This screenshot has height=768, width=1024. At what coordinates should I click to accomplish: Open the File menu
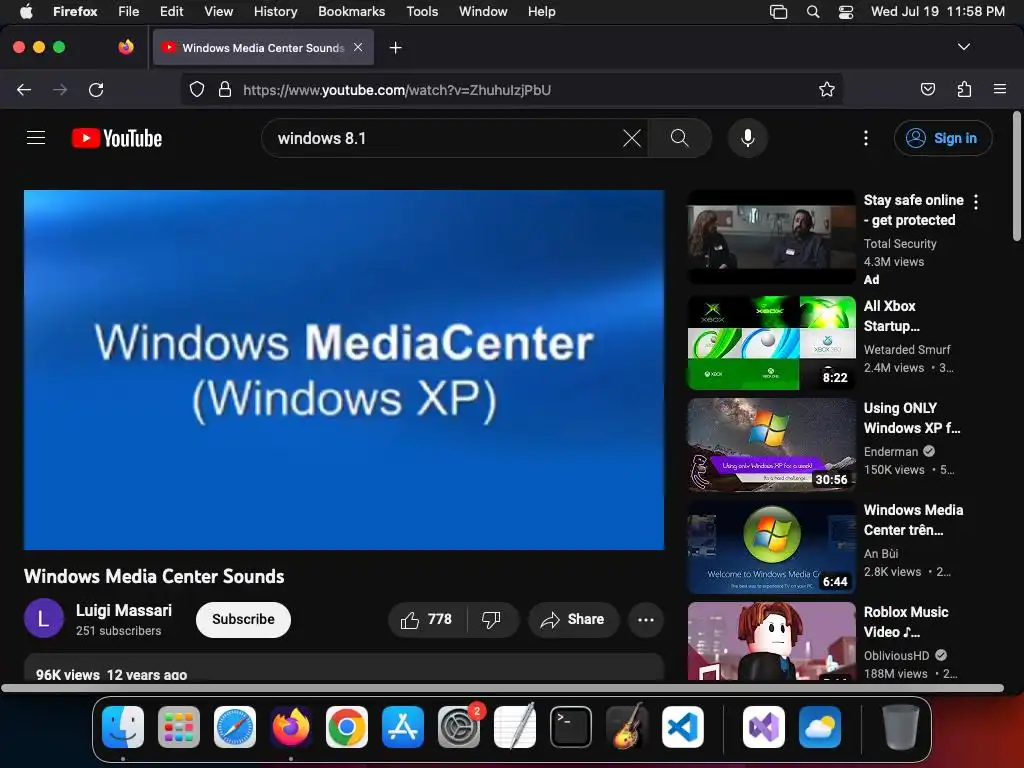(x=129, y=11)
